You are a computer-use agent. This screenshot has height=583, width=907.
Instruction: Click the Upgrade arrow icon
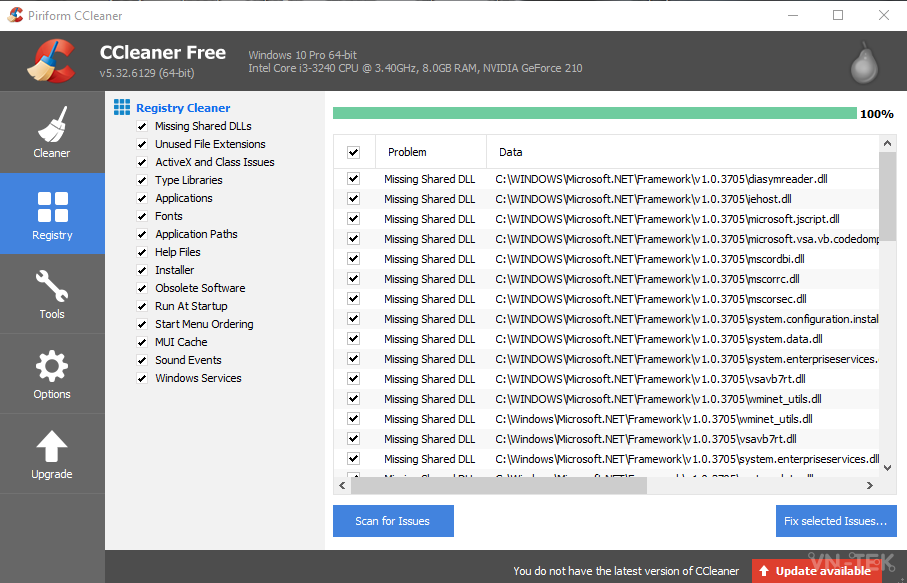point(52,447)
